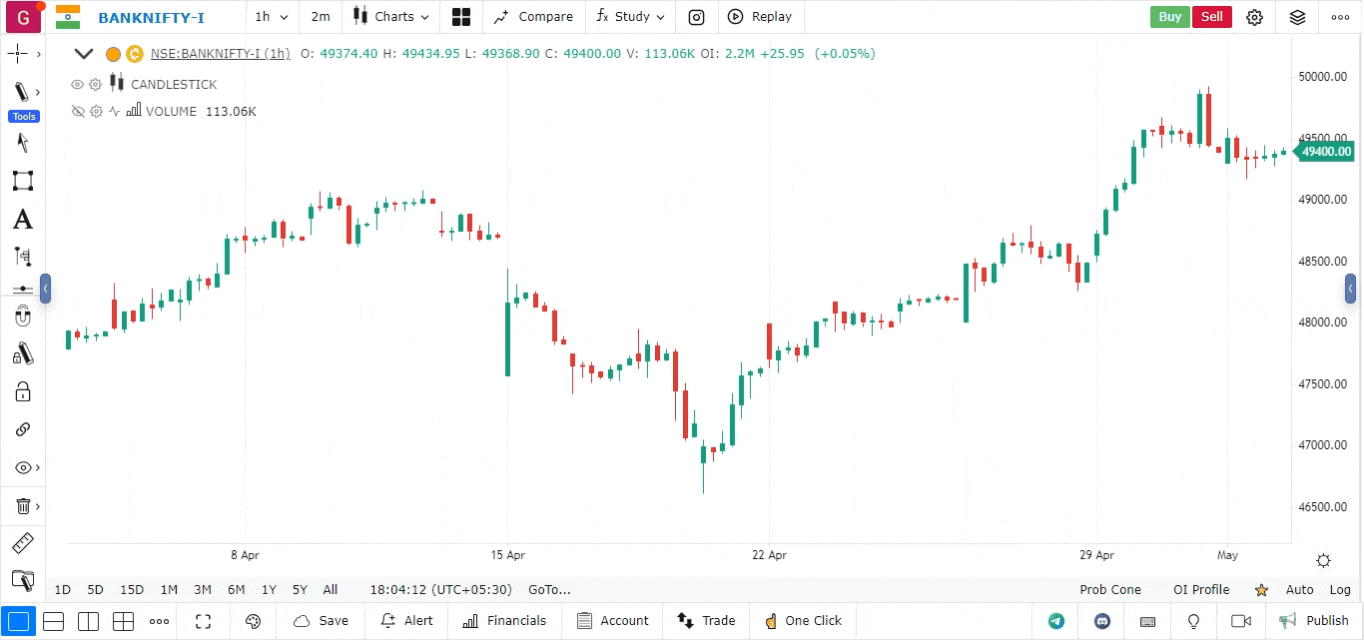Expand the Charts type dropdown

pos(391,17)
